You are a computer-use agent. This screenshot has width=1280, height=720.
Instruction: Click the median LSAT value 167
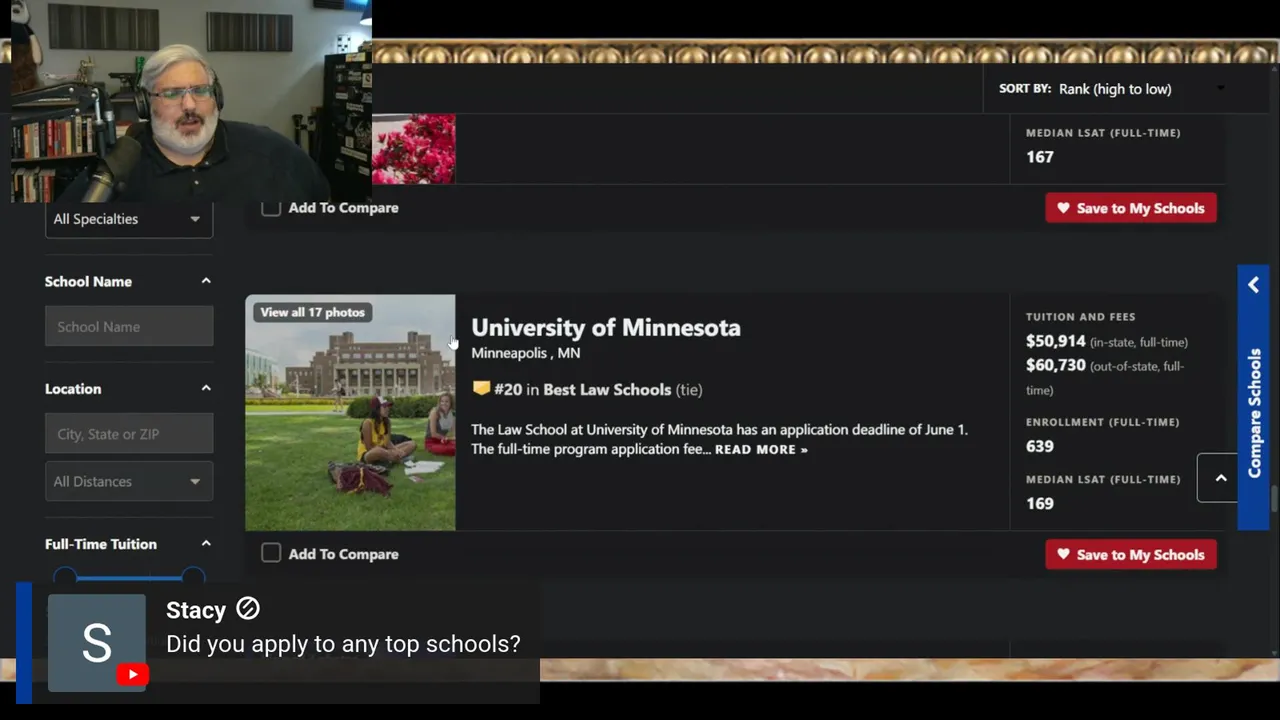pyautogui.click(x=1039, y=156)
